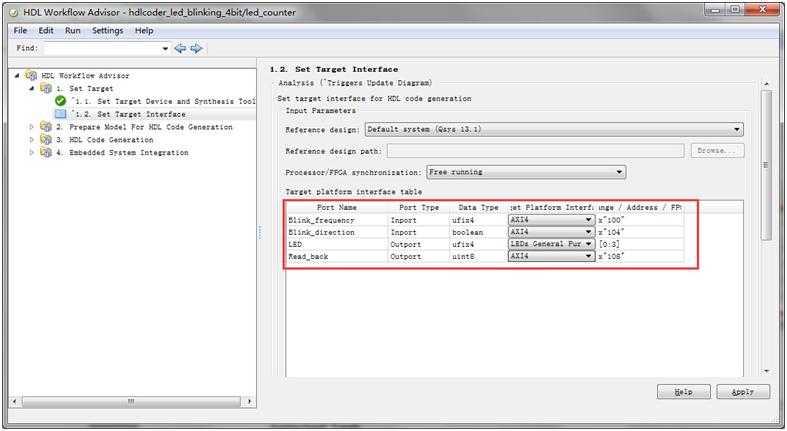The image size is (787, 431).
Task: Click the Data Type column header
Action: (x=478, y=207)
